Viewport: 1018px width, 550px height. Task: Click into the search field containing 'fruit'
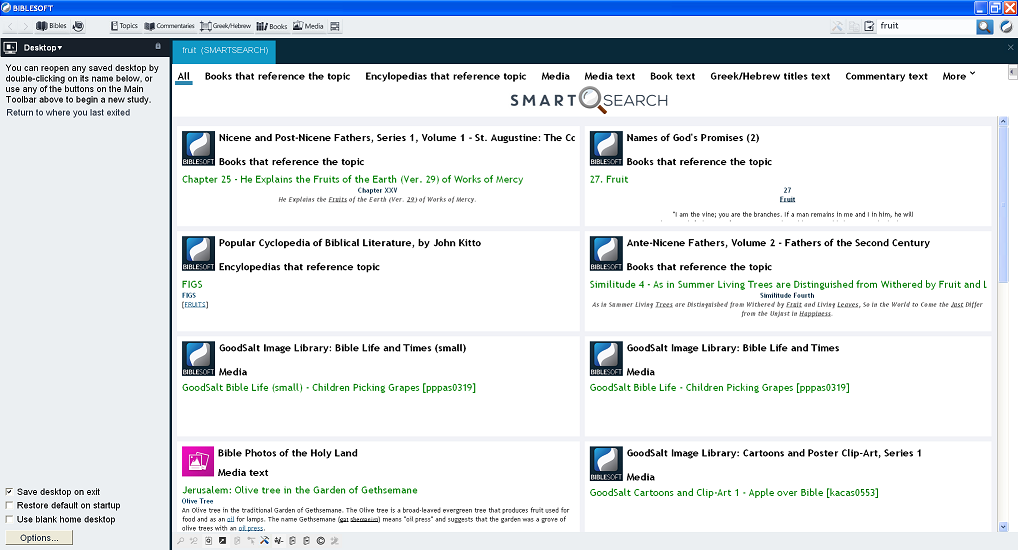(x=926, y=26)
